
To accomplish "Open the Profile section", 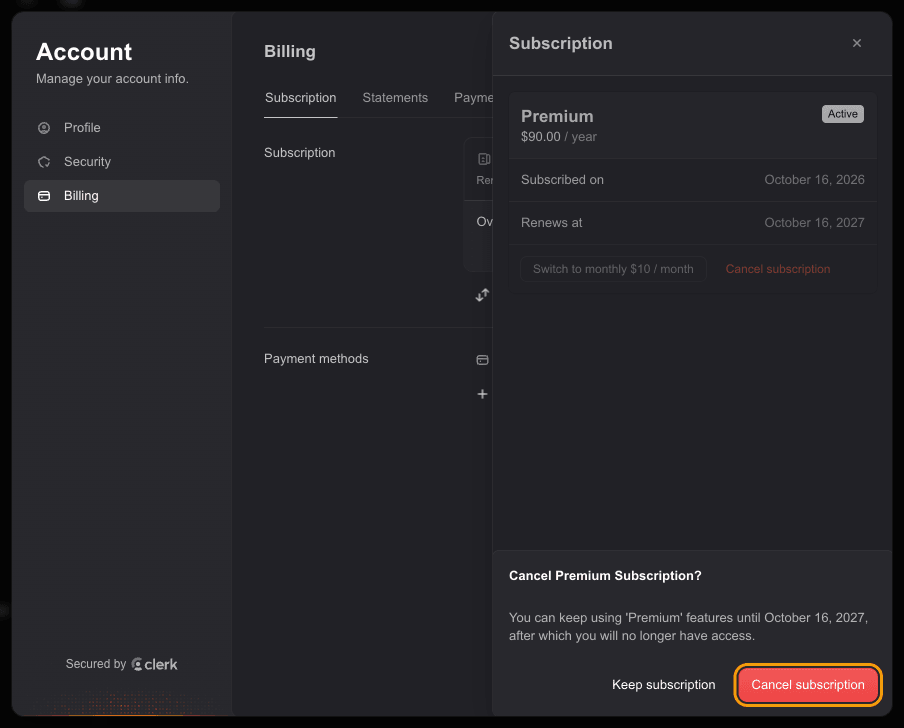I will click(122, 127).
